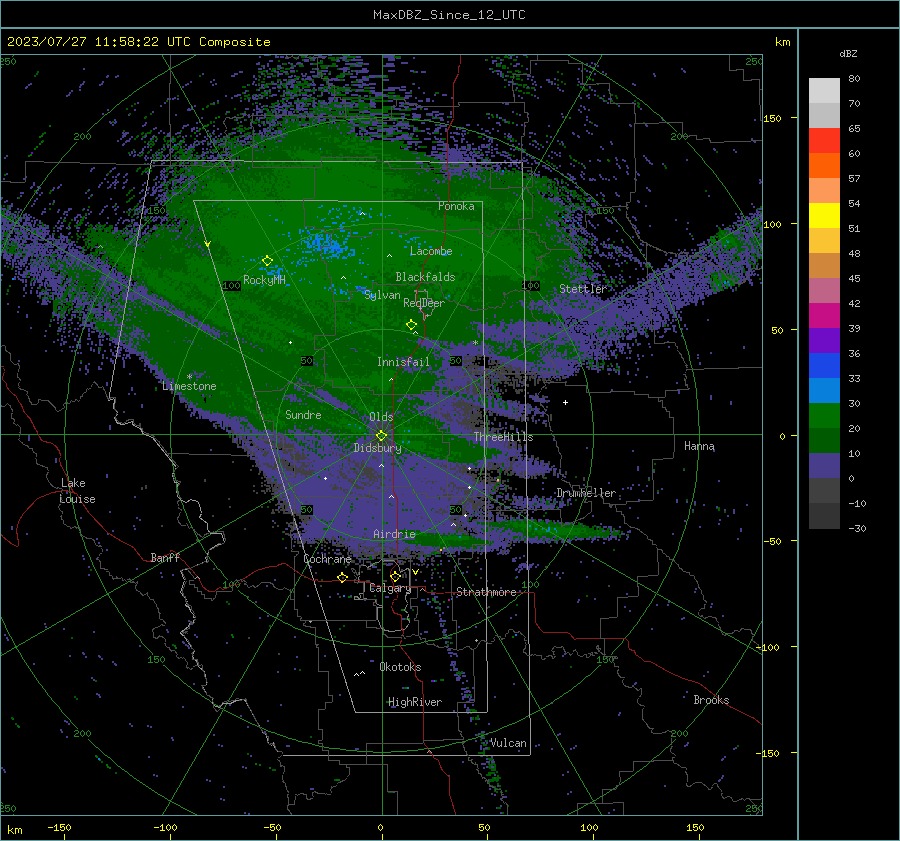Click the km unit label at top right
Screen dimensions: 900x841
(x=782, y=42)
